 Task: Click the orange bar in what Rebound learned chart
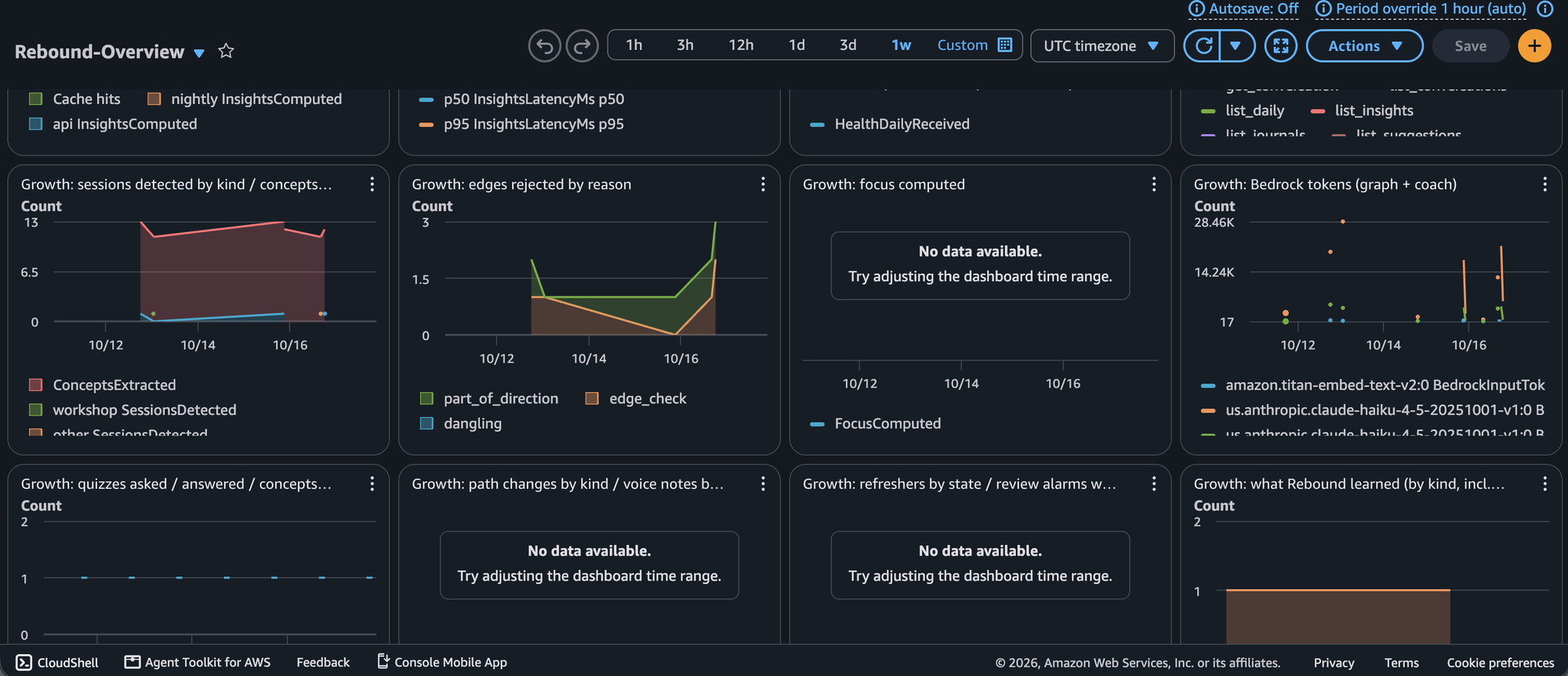[1338, 616]
